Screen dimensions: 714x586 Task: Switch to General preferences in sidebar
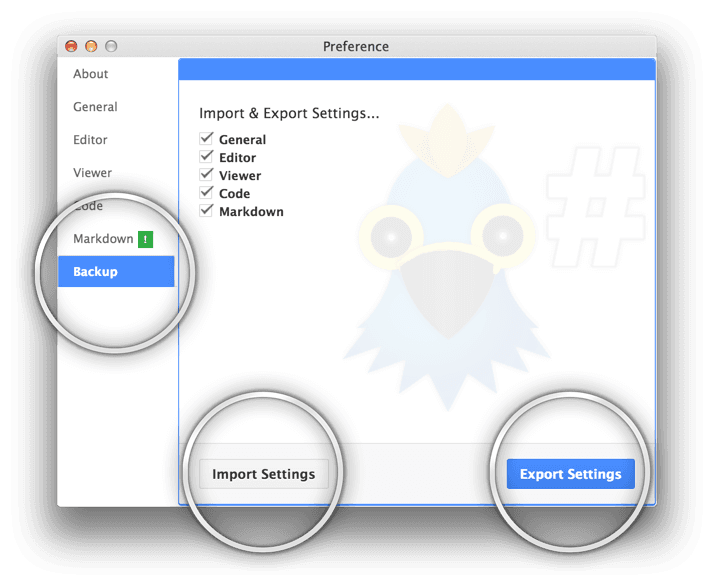pyautogui.click(x=96, y=107)
